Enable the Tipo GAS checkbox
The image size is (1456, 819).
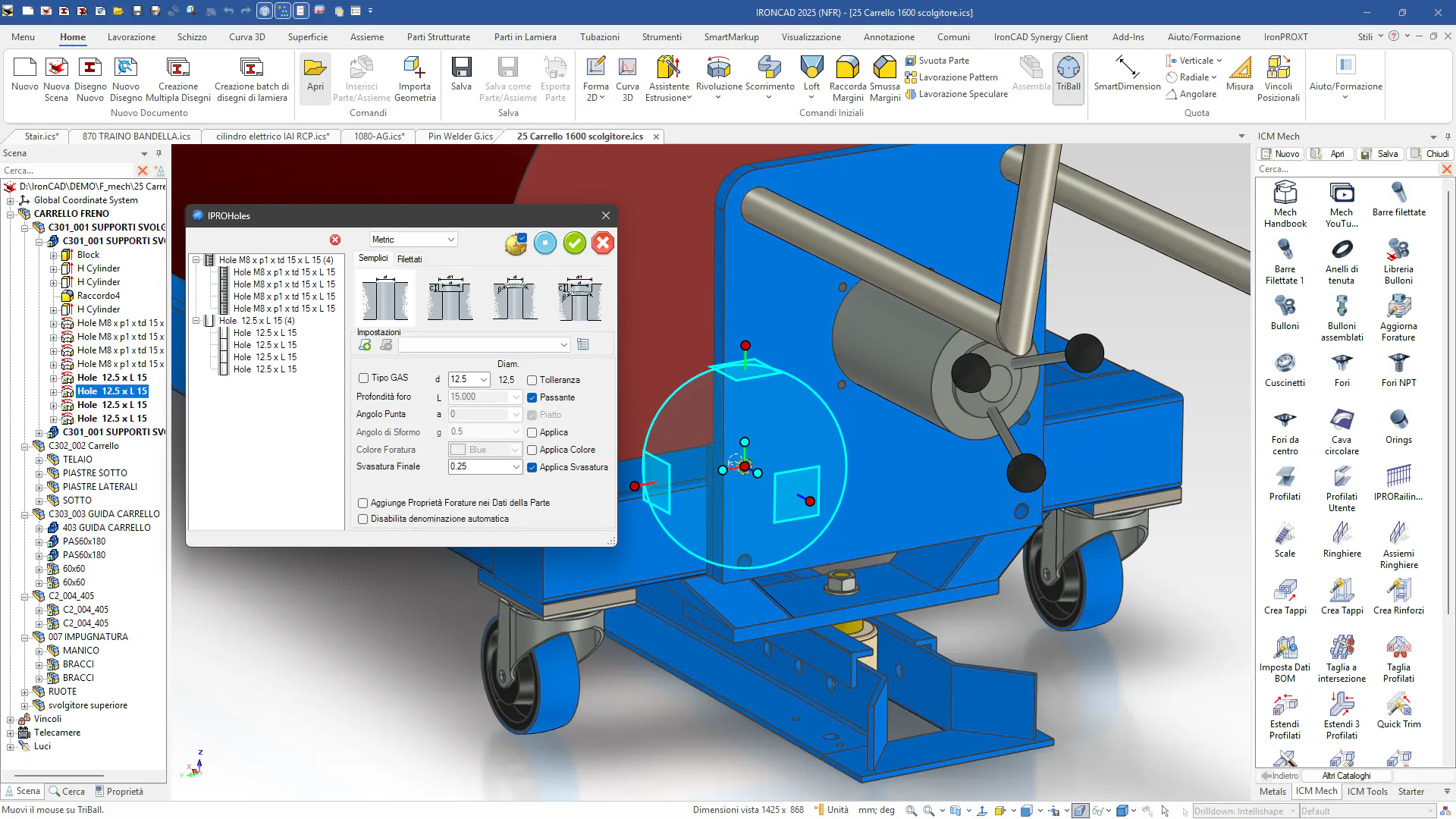[363, 378]
